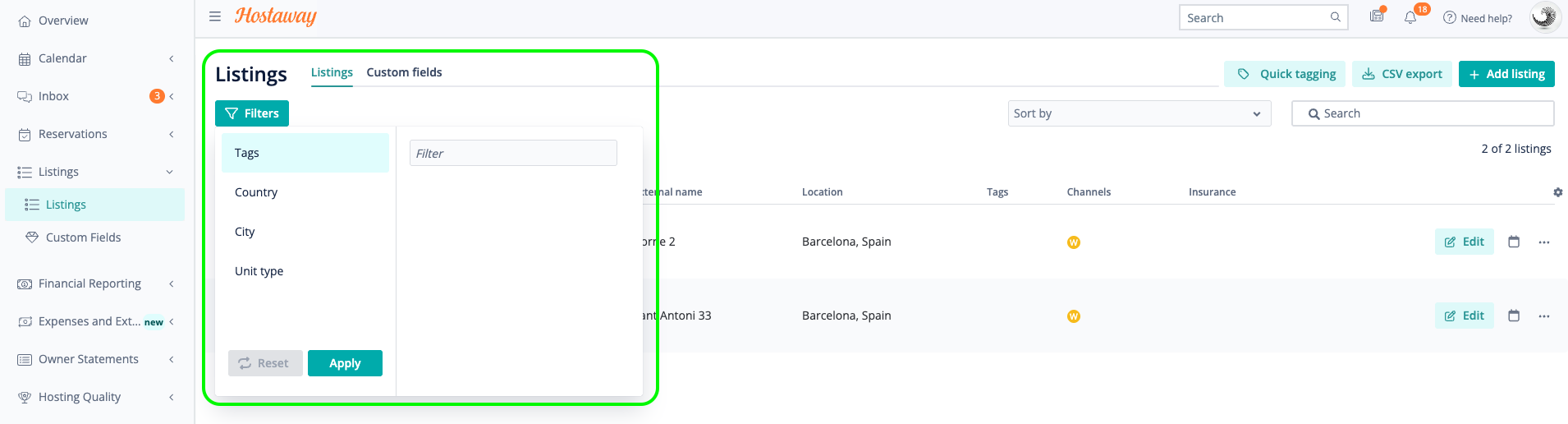Select Listings sub-item in sidebar
The height and width of the screenshot is (424, 1568).
(95, 205)
